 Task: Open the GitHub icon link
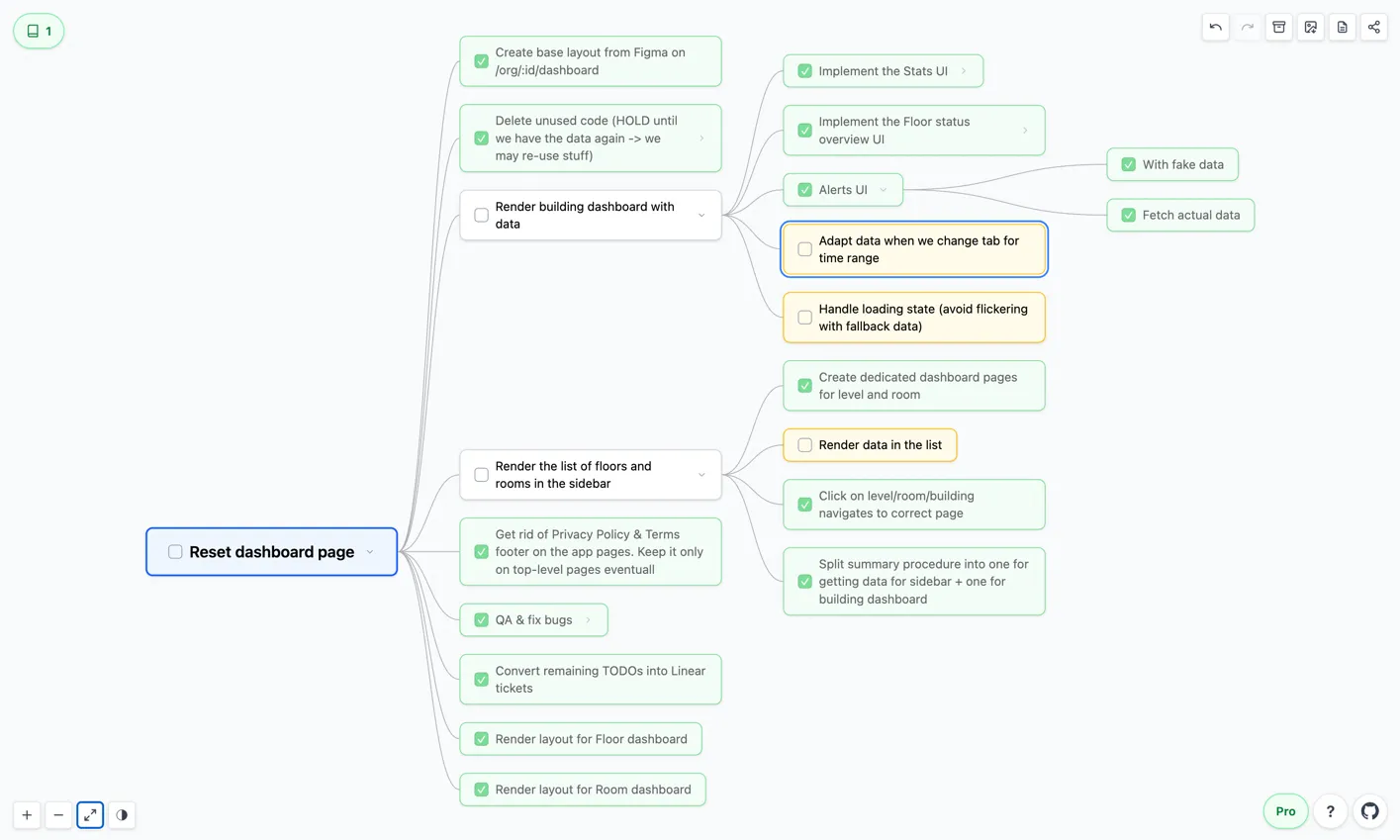[x=1369, y=811]
